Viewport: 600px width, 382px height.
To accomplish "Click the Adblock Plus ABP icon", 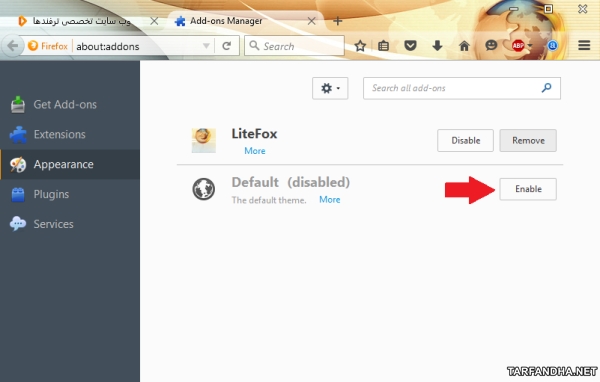I will (518, 46).
